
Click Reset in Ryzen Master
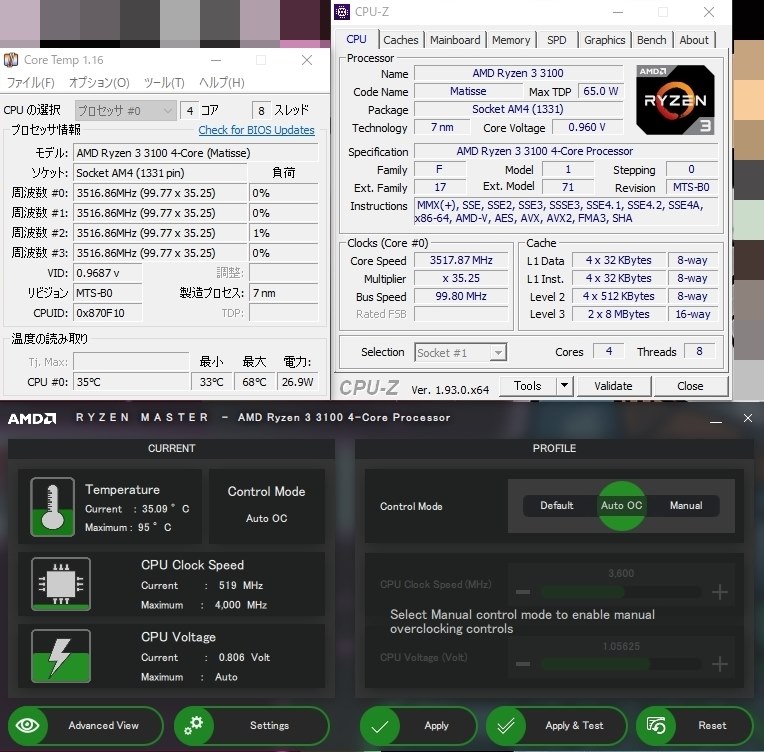pyautogui.click(x=695, y=726)
